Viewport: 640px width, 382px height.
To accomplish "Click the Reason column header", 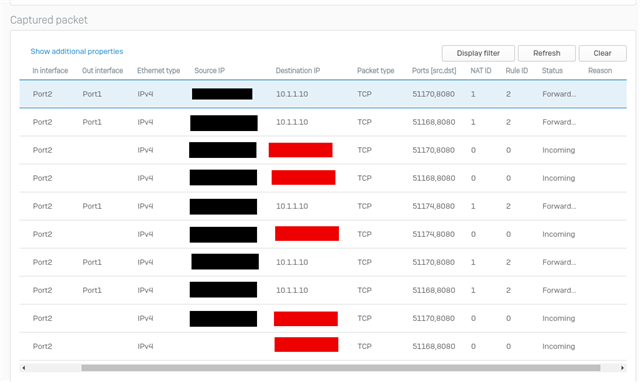I will coord(600,71).
